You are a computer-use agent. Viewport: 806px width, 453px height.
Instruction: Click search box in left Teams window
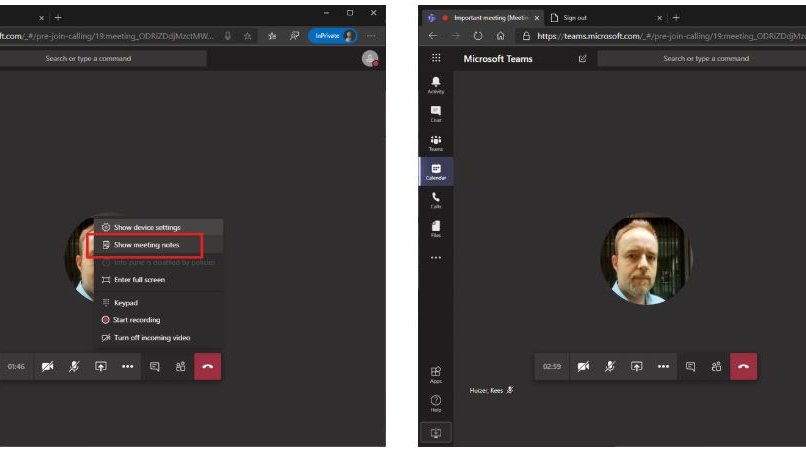[103, 59]
